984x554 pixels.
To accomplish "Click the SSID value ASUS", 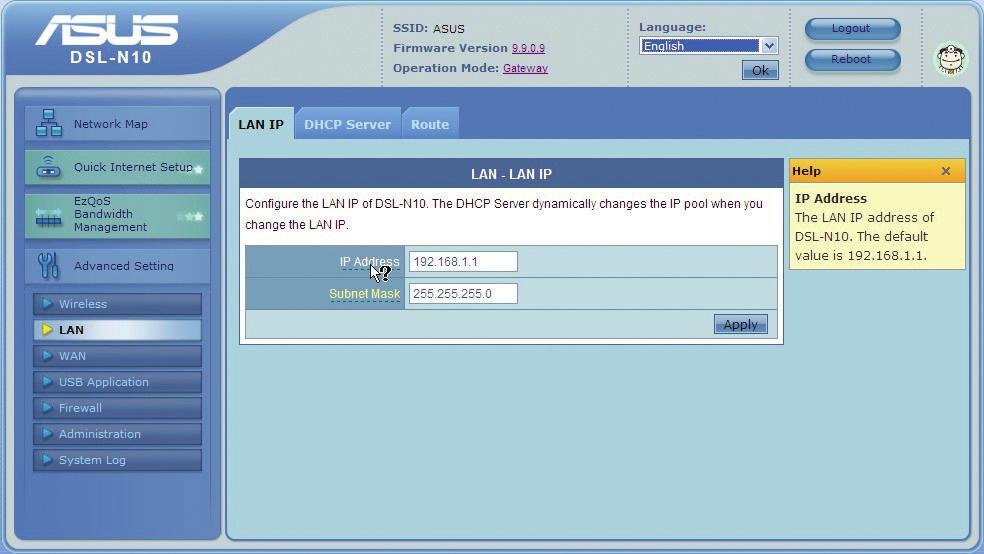I will [x=449, y=29].
